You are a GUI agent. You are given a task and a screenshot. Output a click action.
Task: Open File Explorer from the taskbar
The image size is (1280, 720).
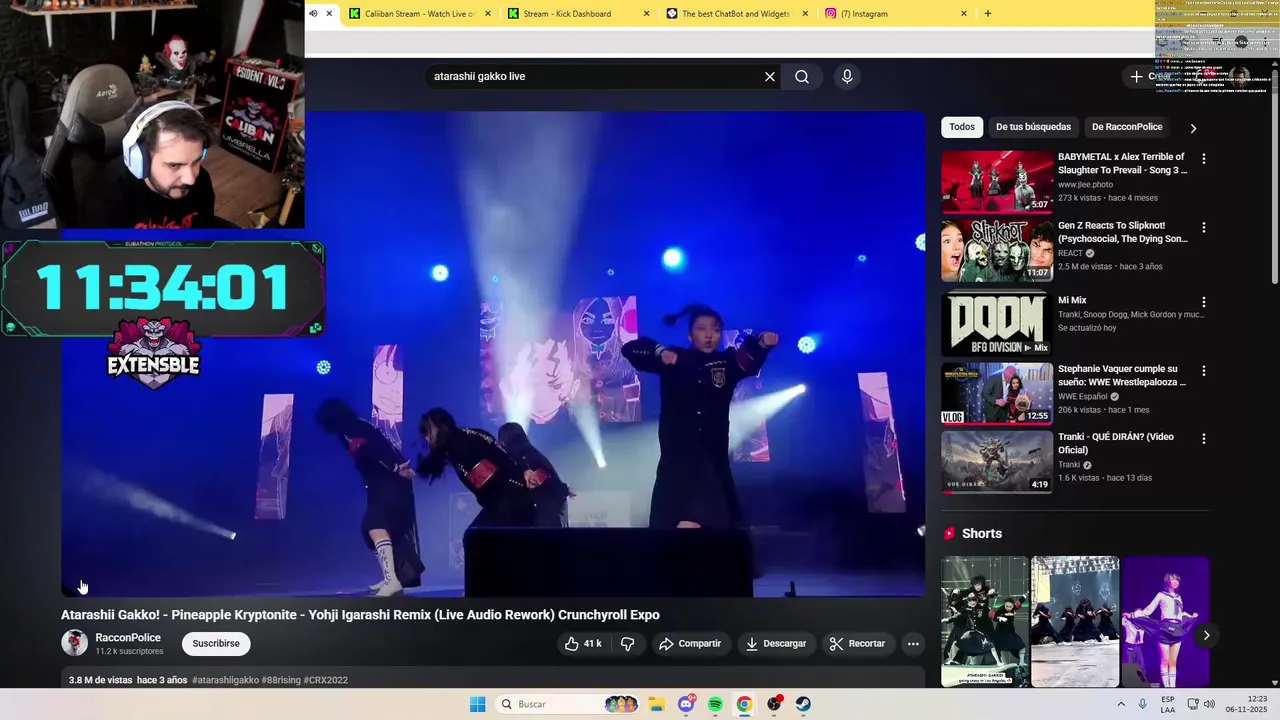(x=656, y=704)
